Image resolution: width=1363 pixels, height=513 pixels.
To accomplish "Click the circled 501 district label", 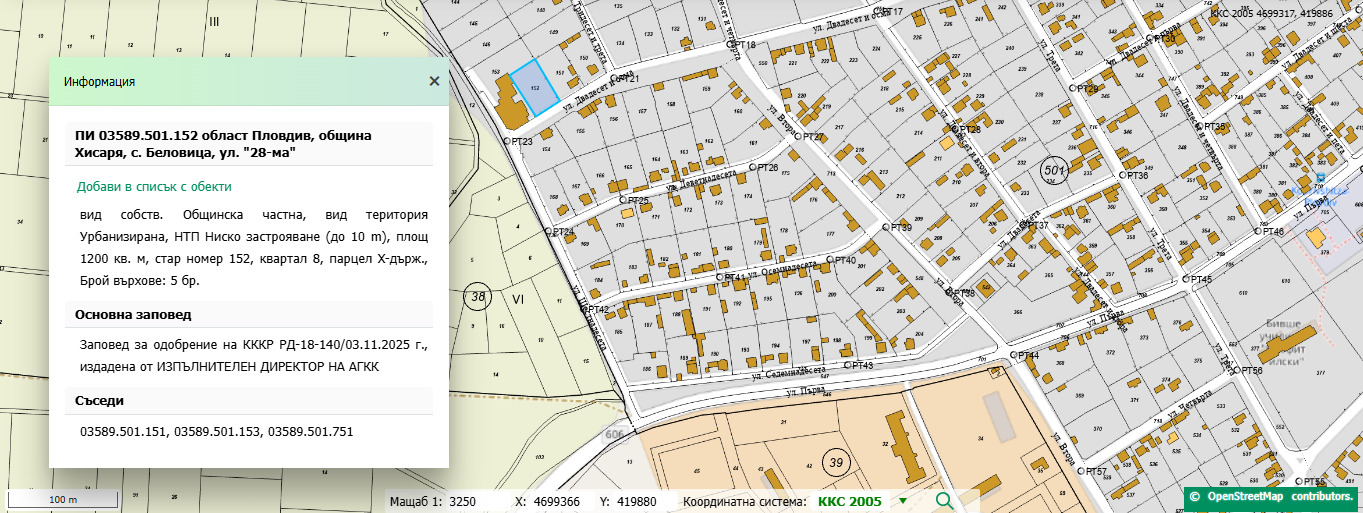I will point(1055,171).
